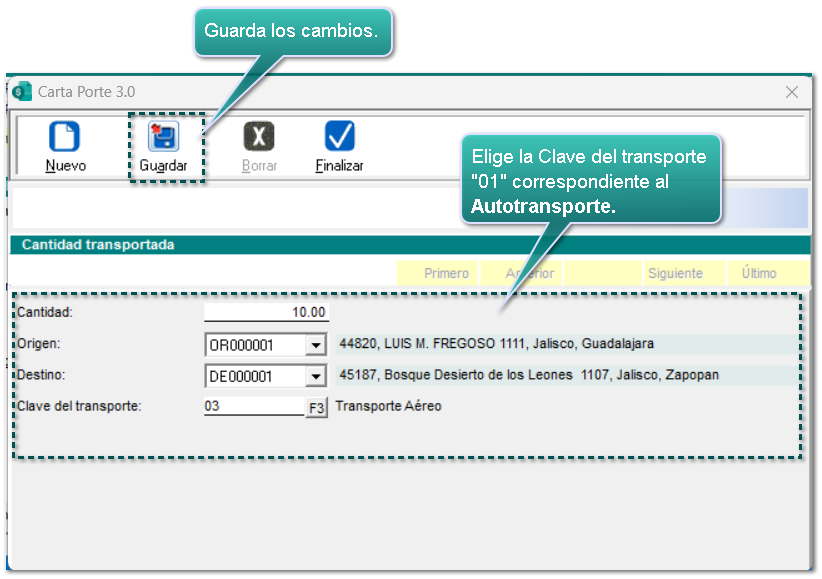Image resolution: width=822 pixels, height=579 pixels.
Task: Close the Carta Porte 3.0 window
Action: (792, 92)
